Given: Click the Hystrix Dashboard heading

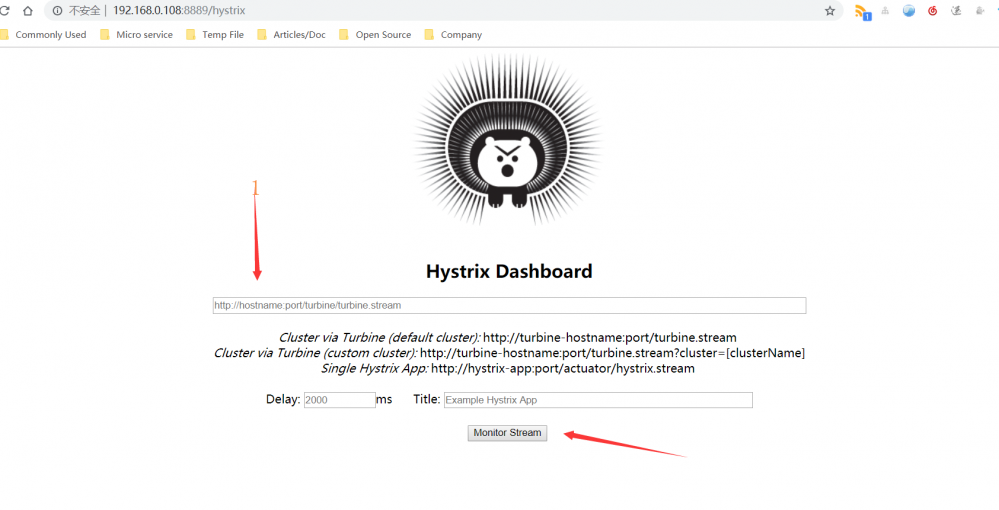Looking at the screenshot, I should pyautogui.click(x=509, y=272).
